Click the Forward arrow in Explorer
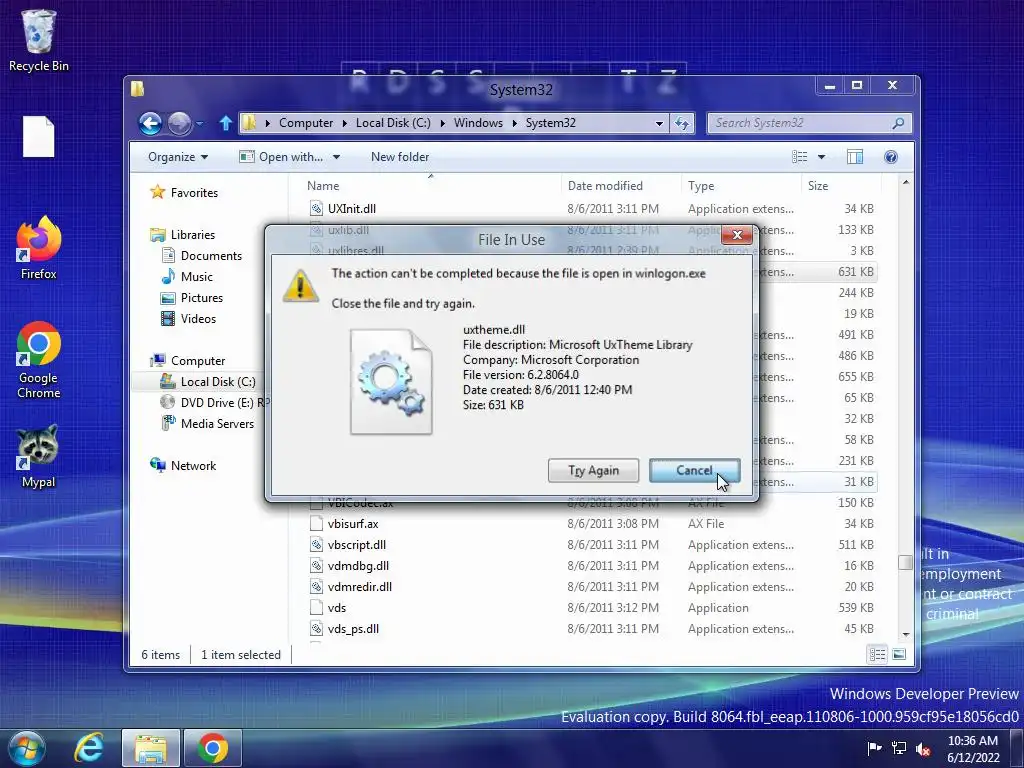This screenshot has width=1024, height=768. pyautogui.click(x=179, y=123)
